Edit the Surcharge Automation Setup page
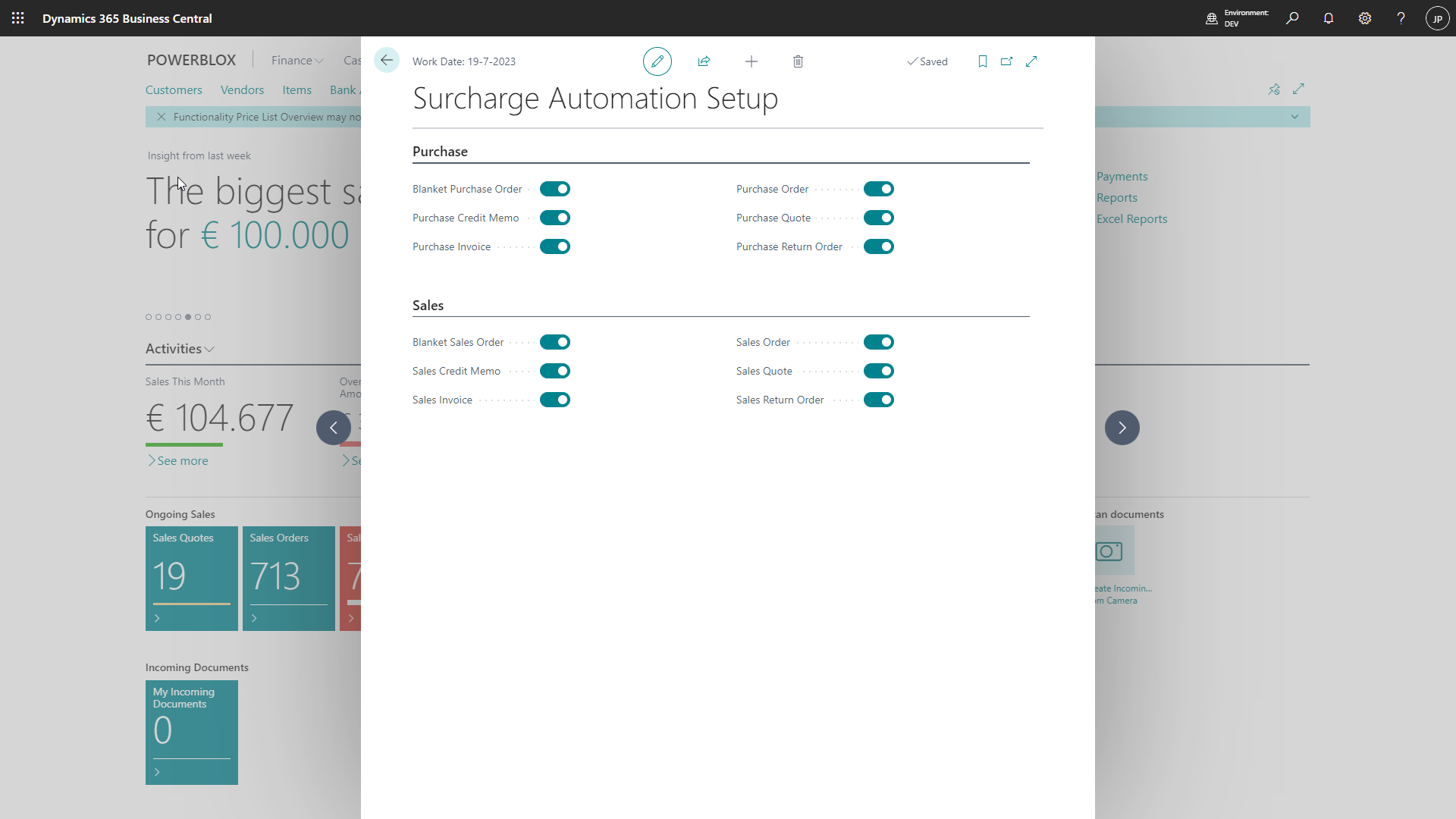This screenshot has height=819, width=1456. coord(657,61)
